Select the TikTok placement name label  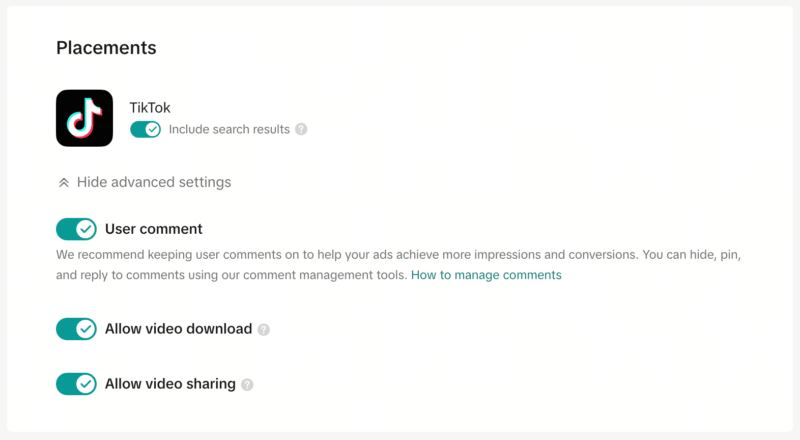[x=150, y=106]
